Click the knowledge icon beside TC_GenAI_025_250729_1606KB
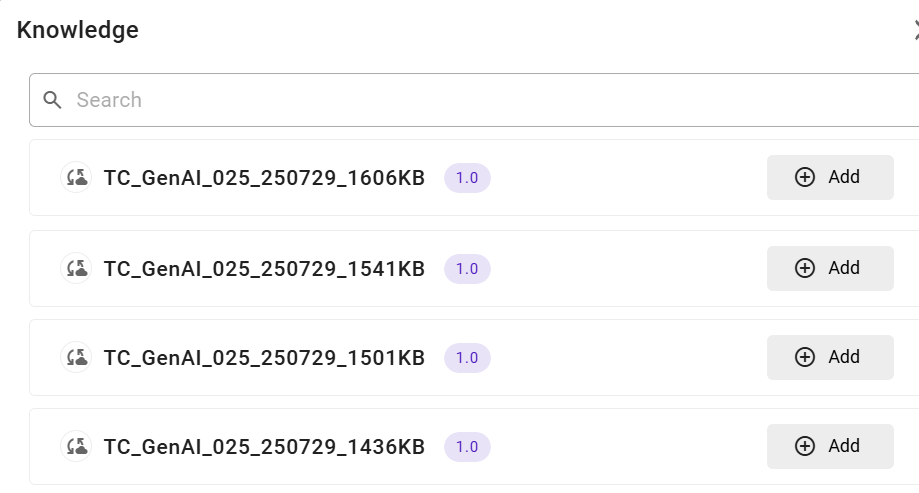The image size is (919, 493). (76, 178)
